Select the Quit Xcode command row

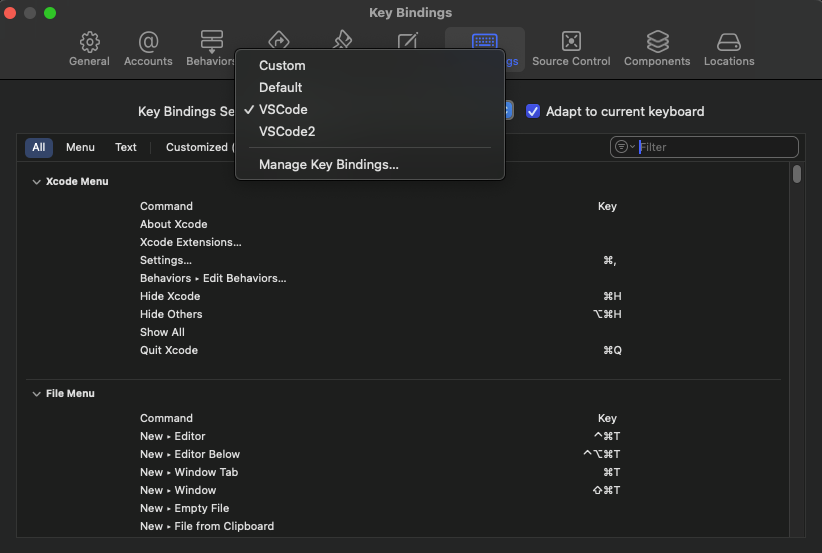pos(403,350)
